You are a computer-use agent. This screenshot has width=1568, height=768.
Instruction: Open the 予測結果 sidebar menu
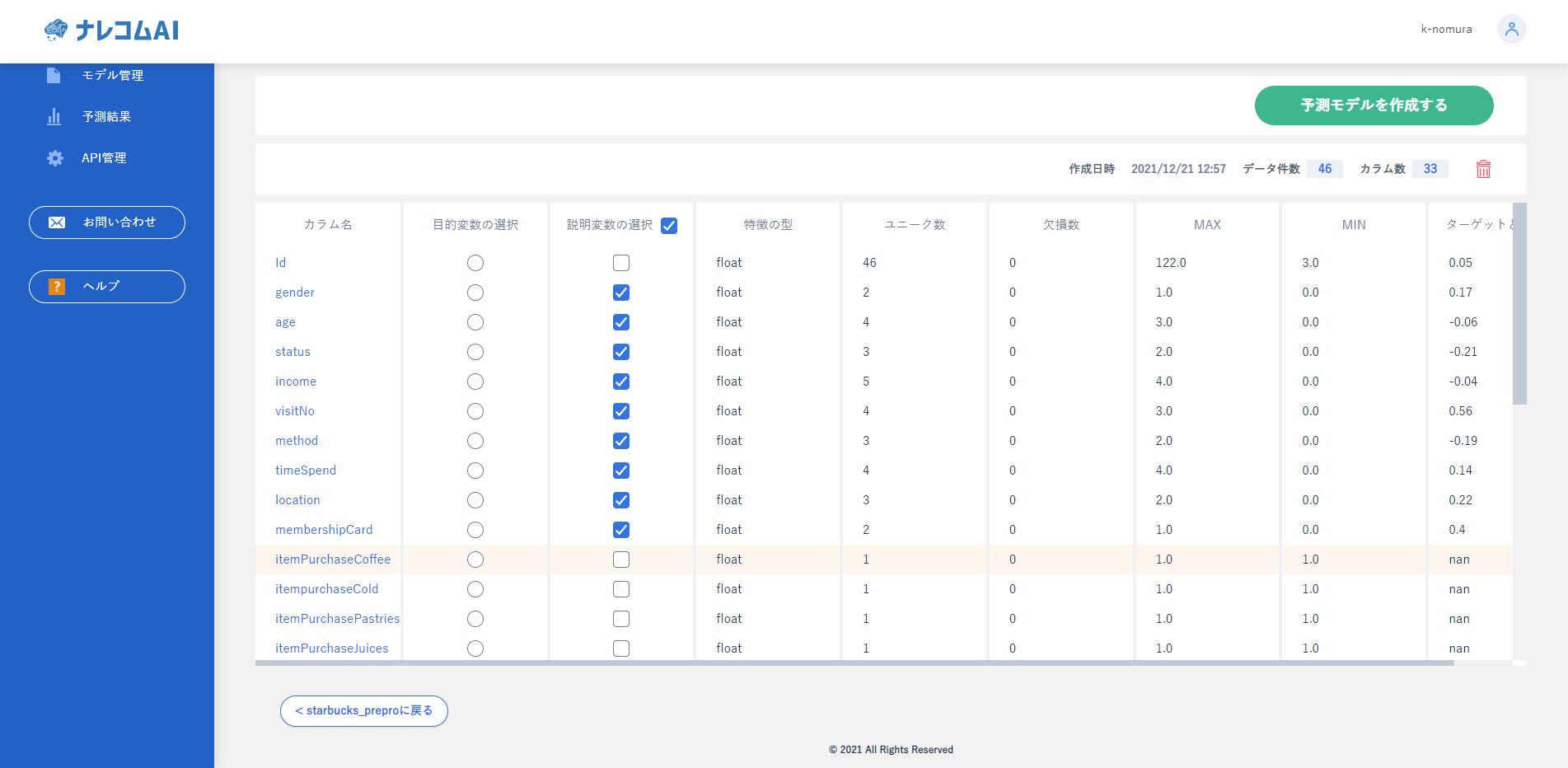(x=106, y=116)
